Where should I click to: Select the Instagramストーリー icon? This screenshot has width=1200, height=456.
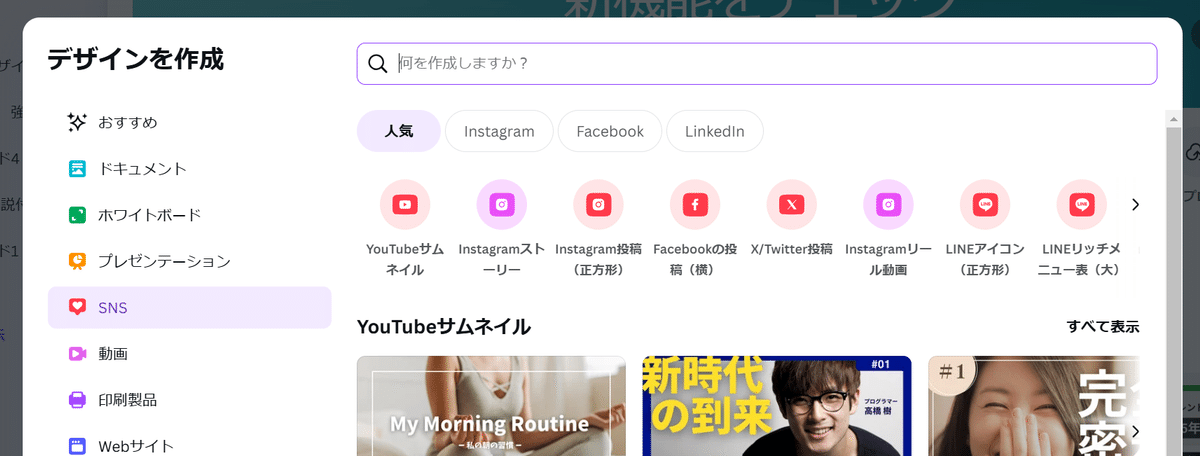point(502,205)
